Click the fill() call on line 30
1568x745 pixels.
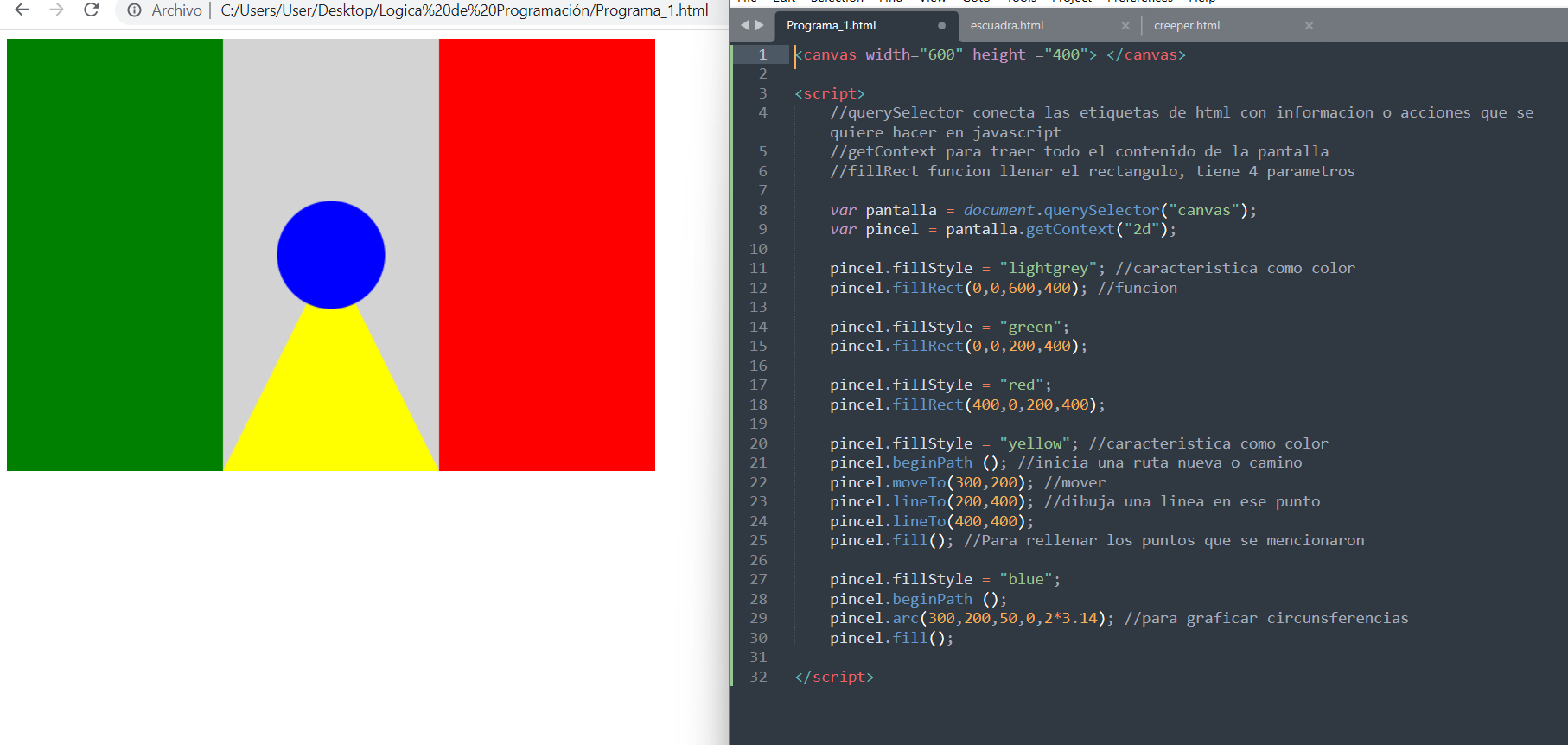click(x=921, y=638)
